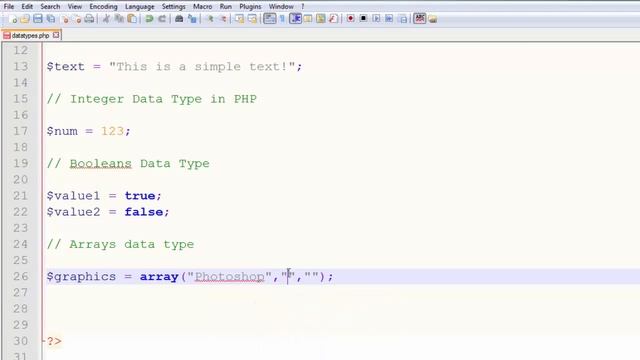Viewport: 640px width, 360px height.
Task: Click the Print icon in toolbar
Action: tap(89, 19)
